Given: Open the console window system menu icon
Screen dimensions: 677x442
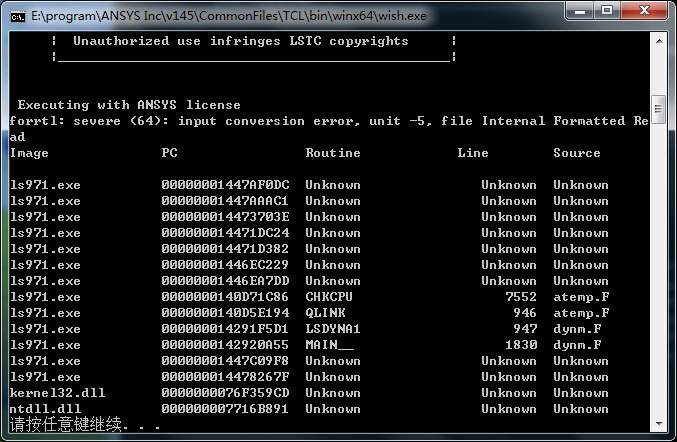Looking at the screenshot, I should [17, 14].
